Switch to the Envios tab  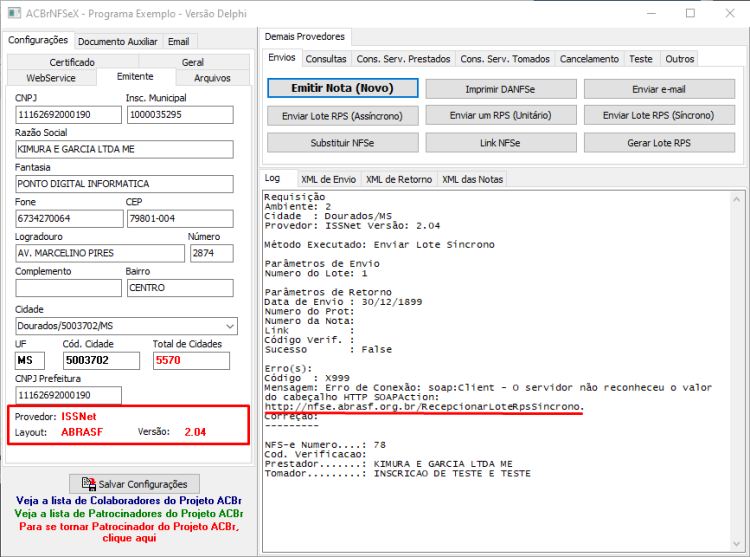click(x=282, y=58)
